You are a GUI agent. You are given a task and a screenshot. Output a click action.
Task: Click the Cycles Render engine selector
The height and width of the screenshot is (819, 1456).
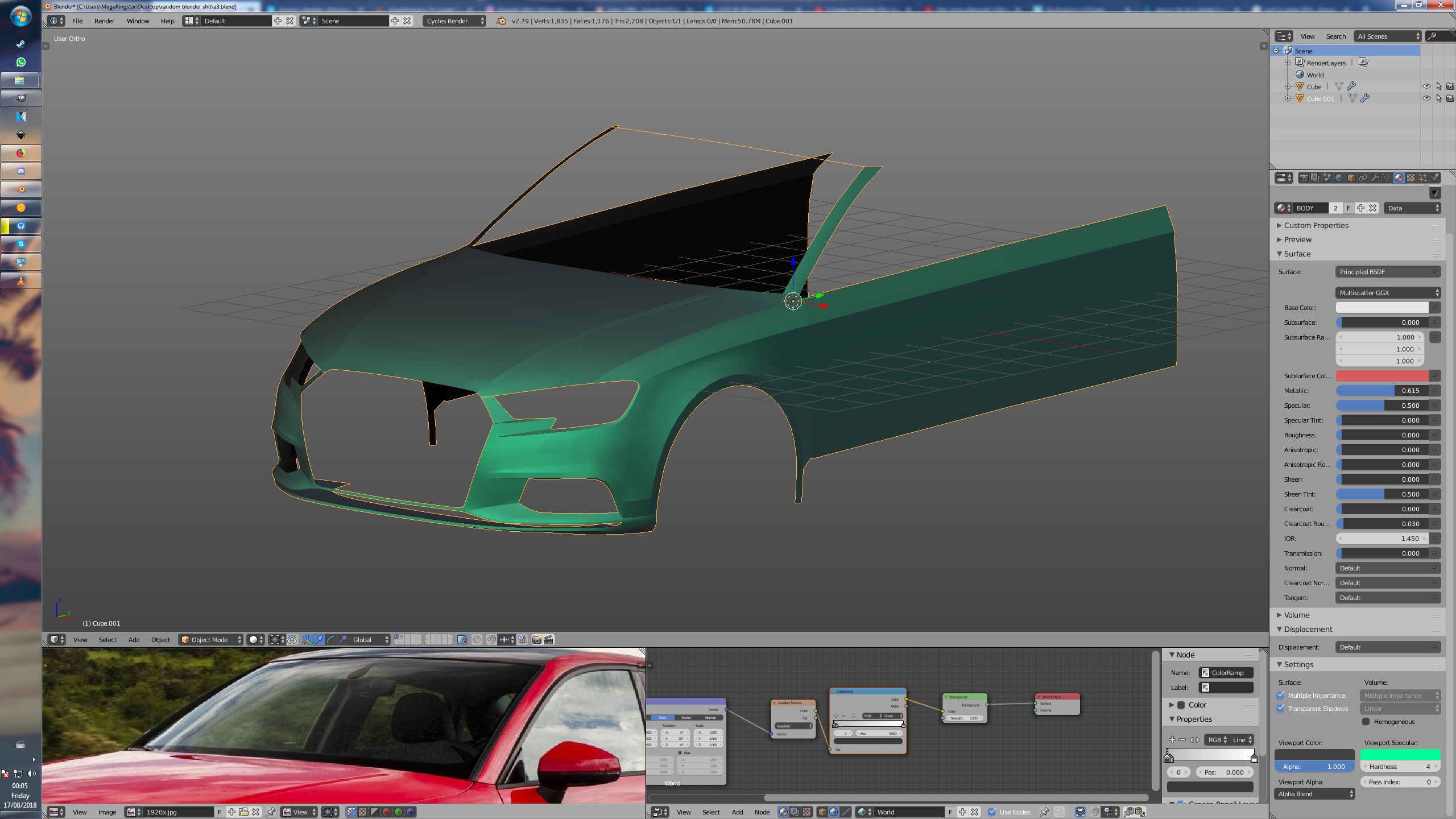click(454, 21)
